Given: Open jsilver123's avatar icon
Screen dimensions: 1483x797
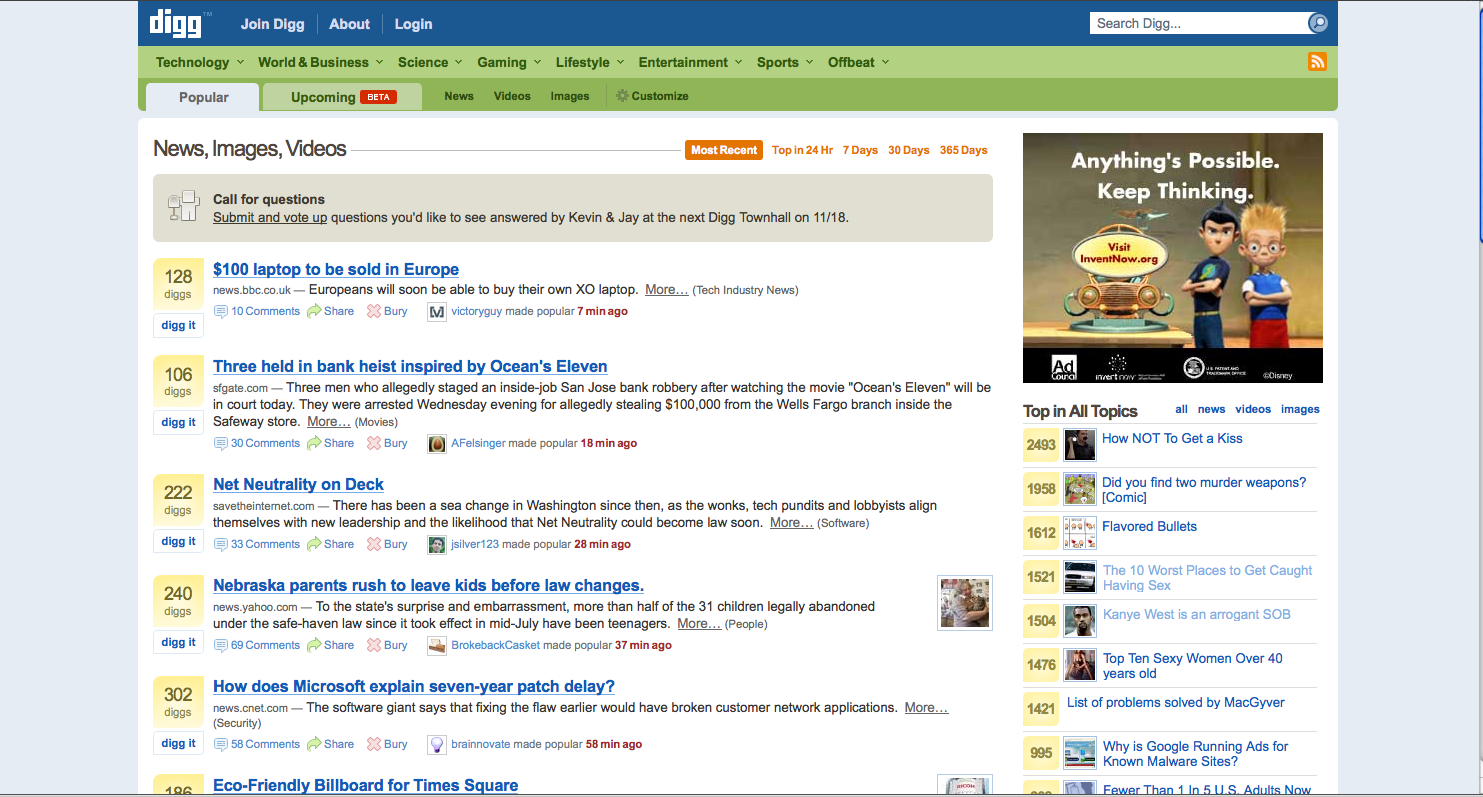Looking at the screenshot, I should 436,545.
